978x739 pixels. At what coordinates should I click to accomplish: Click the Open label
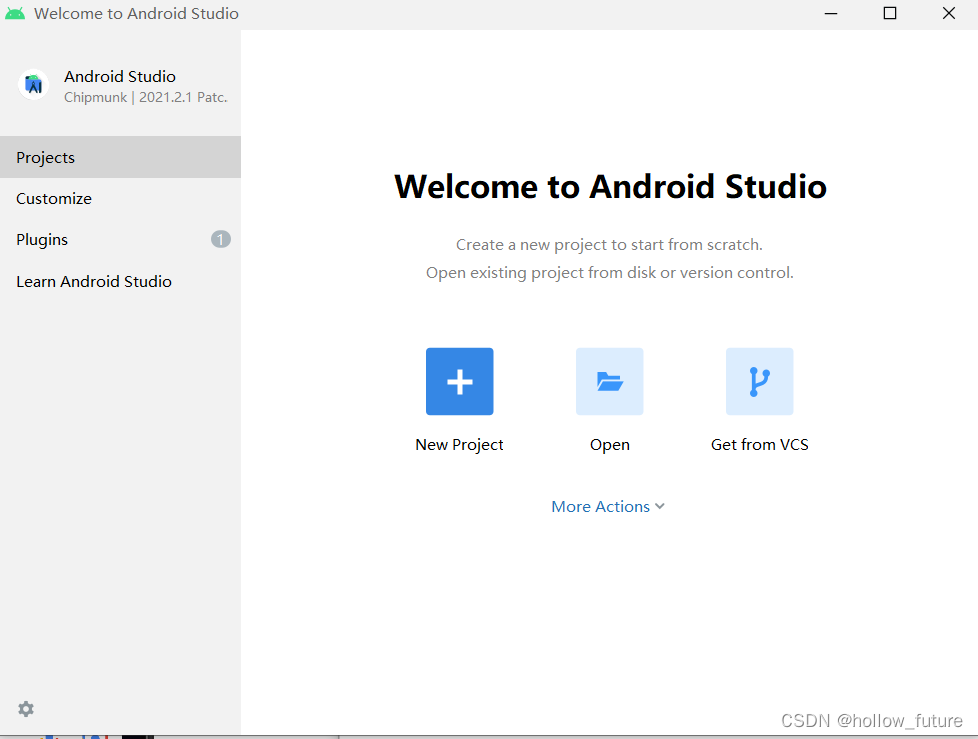tap(610, 445)
